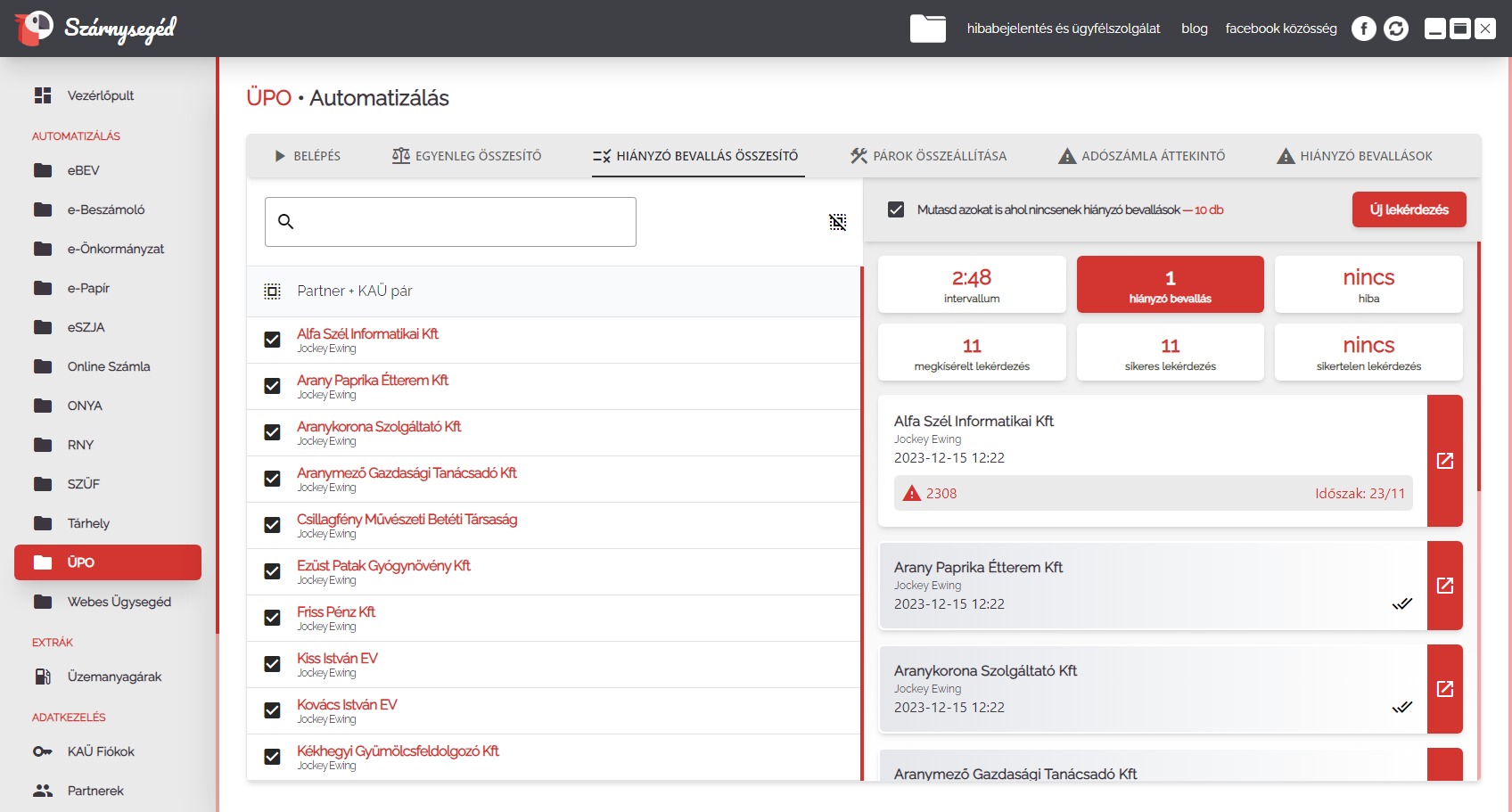The image size is (1512, 812).
Task: Open hibabejelentés és ügyfélszolgálat link
Action: click(1063, 29)
